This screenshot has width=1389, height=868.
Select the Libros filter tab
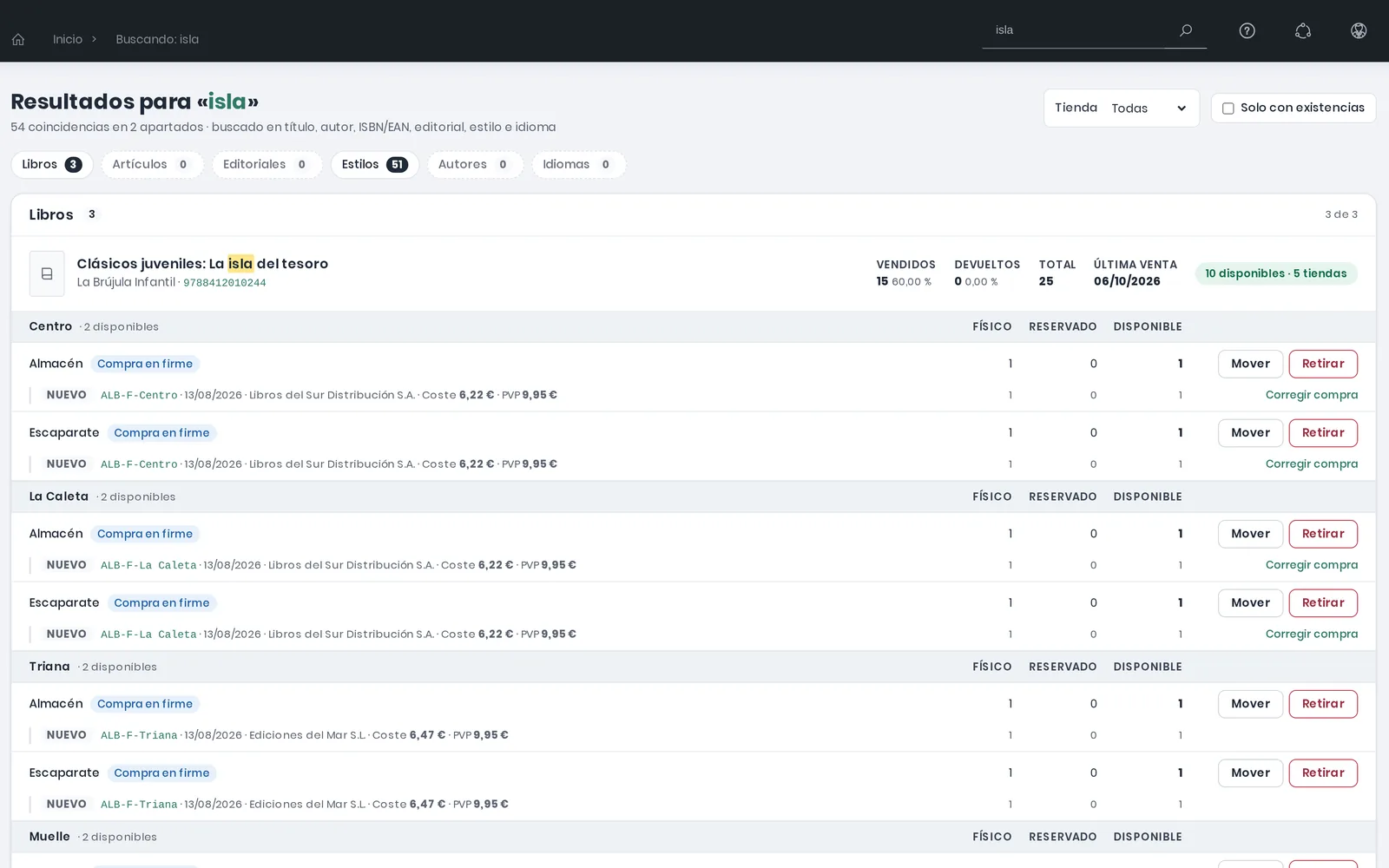[52, 165]
